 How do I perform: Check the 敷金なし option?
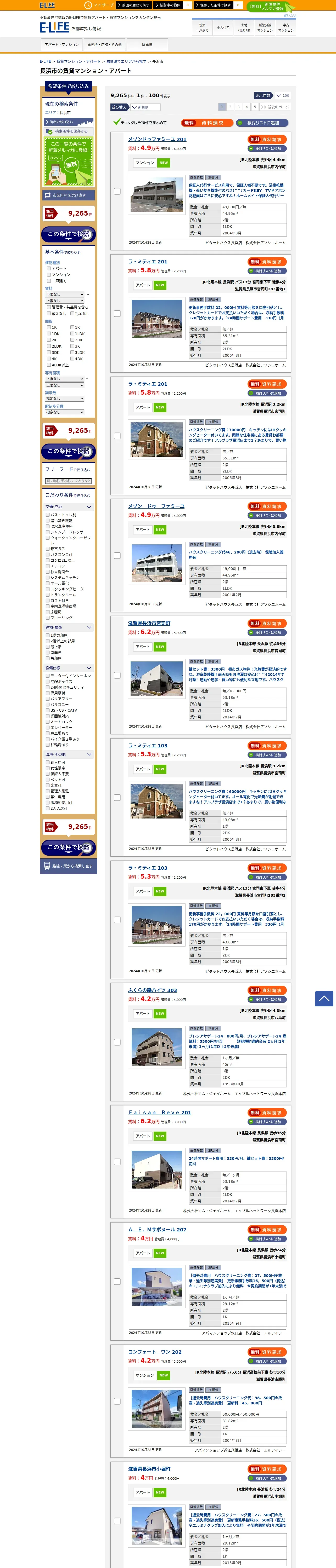49,314
